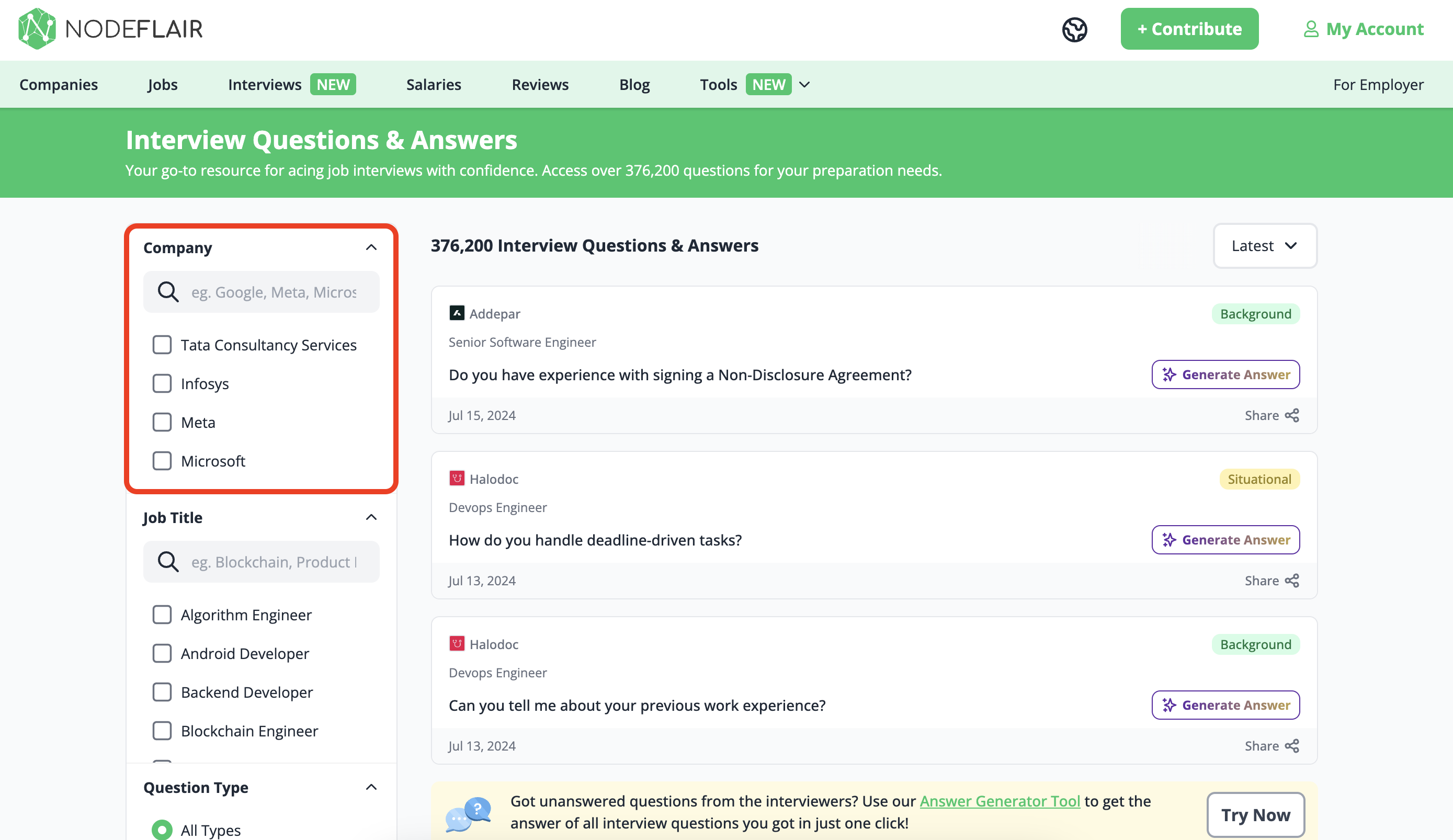Viewport: 1453px width, 840px height.
Task: Check the Tata Consultancy Services checkbox
Action: coord(162,345)
